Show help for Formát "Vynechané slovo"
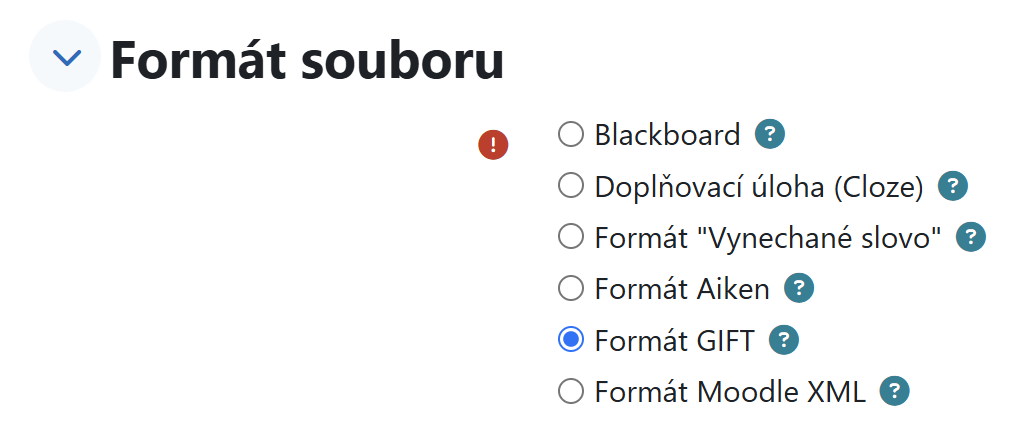This screenshot has height=440, width=1010. coord(971,238)
